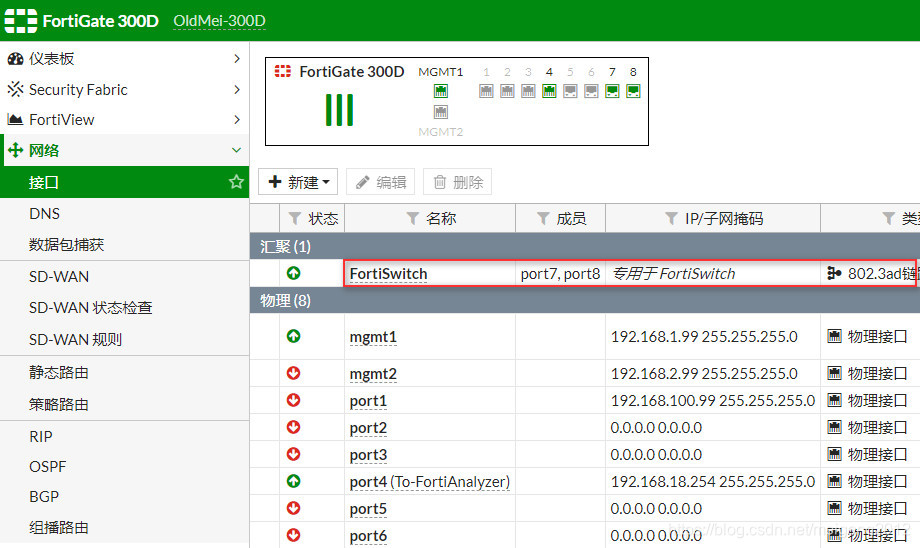Click the OldMei-300D hostname link
The height and width of the screenshot is (548, 920).
tap(219, 21)
